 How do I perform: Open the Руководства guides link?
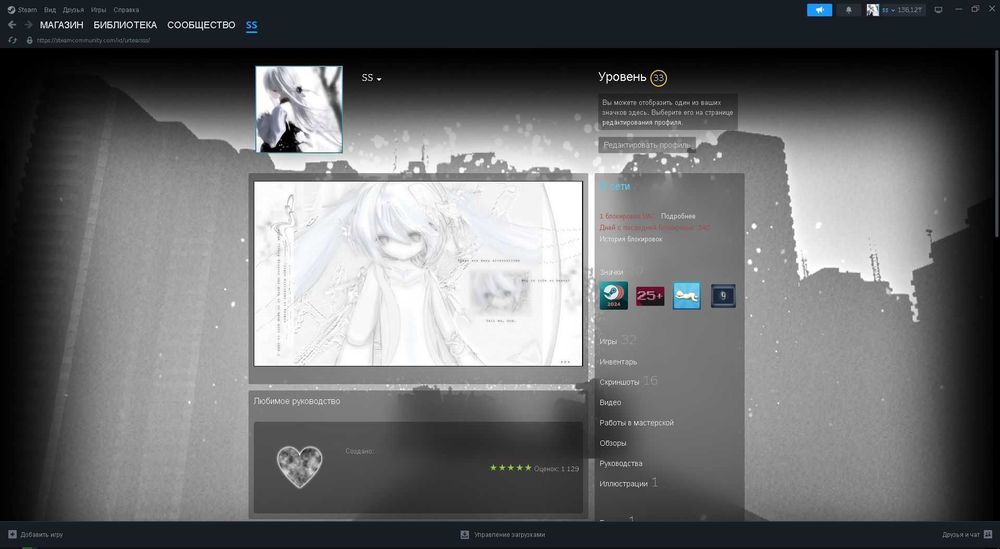coord(621,464)
